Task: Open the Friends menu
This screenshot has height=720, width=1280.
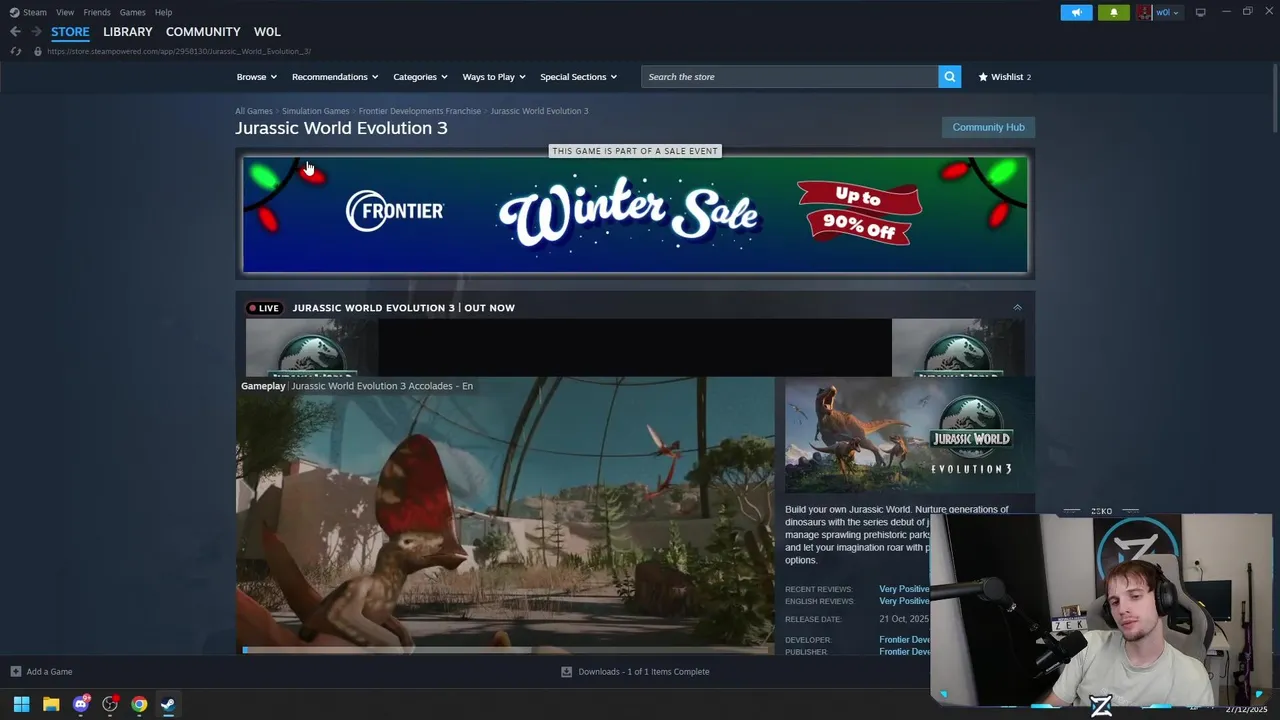Action: tap(97, 12)
